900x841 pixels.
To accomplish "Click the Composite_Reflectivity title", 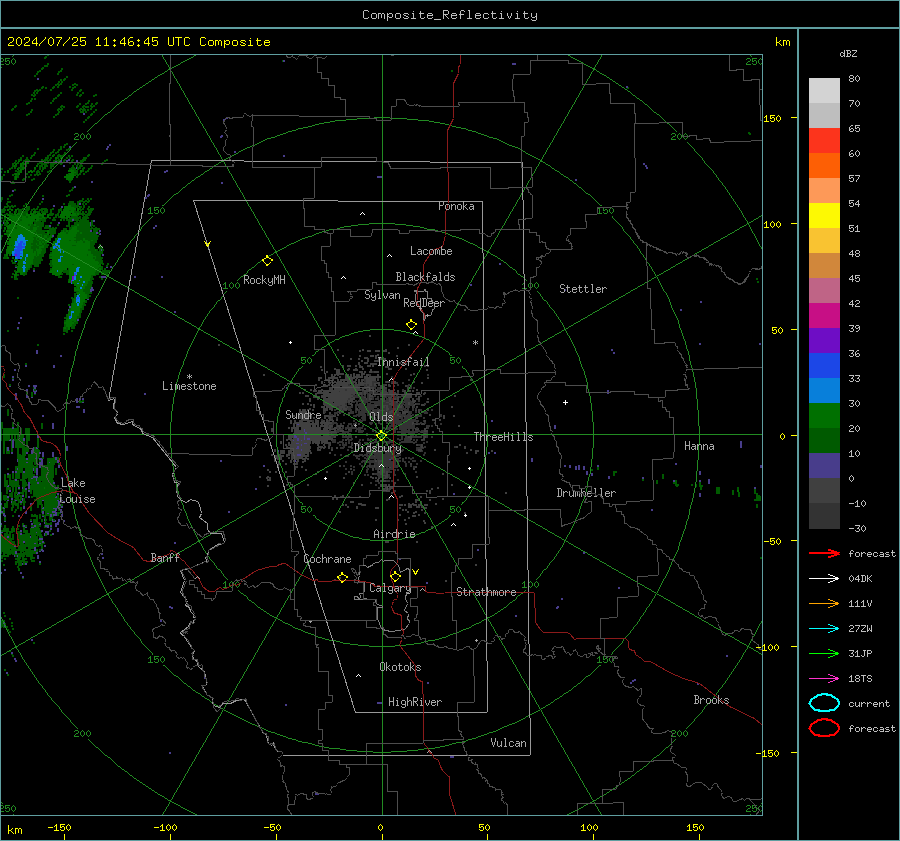I will pos(450,15).
